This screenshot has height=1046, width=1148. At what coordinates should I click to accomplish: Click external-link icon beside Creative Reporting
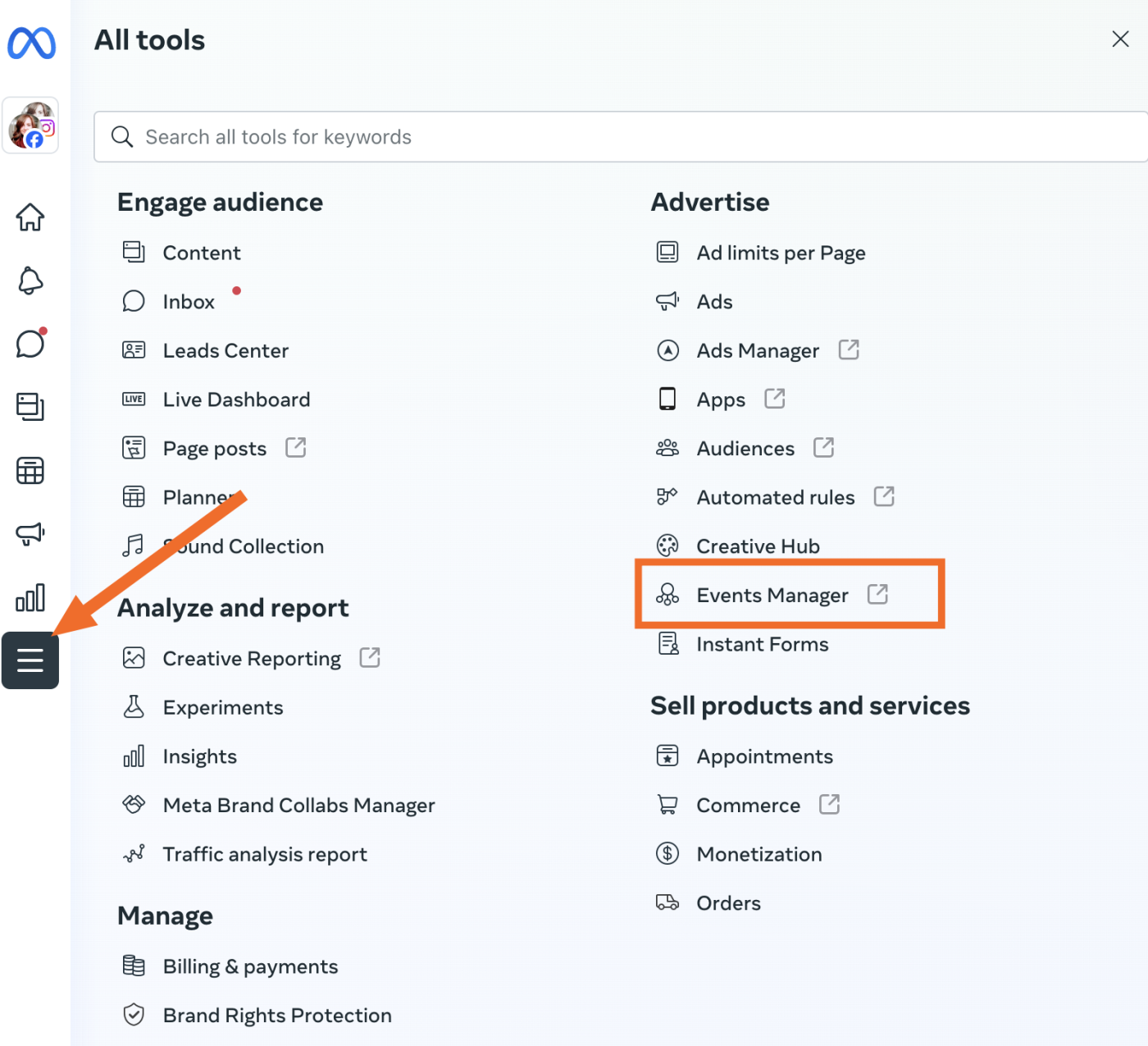click(370, 657)
